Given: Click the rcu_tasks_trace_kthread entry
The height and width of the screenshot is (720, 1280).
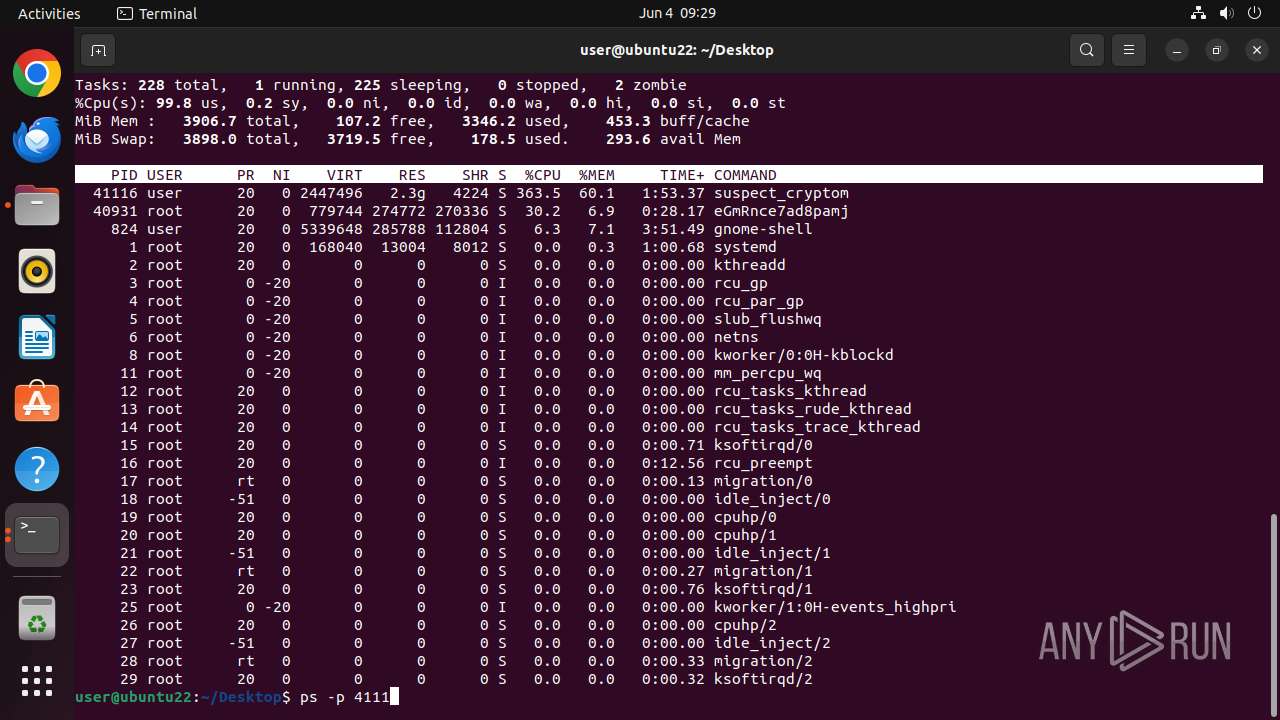Looking at the screenshot, I should click(x=817, y=427).
